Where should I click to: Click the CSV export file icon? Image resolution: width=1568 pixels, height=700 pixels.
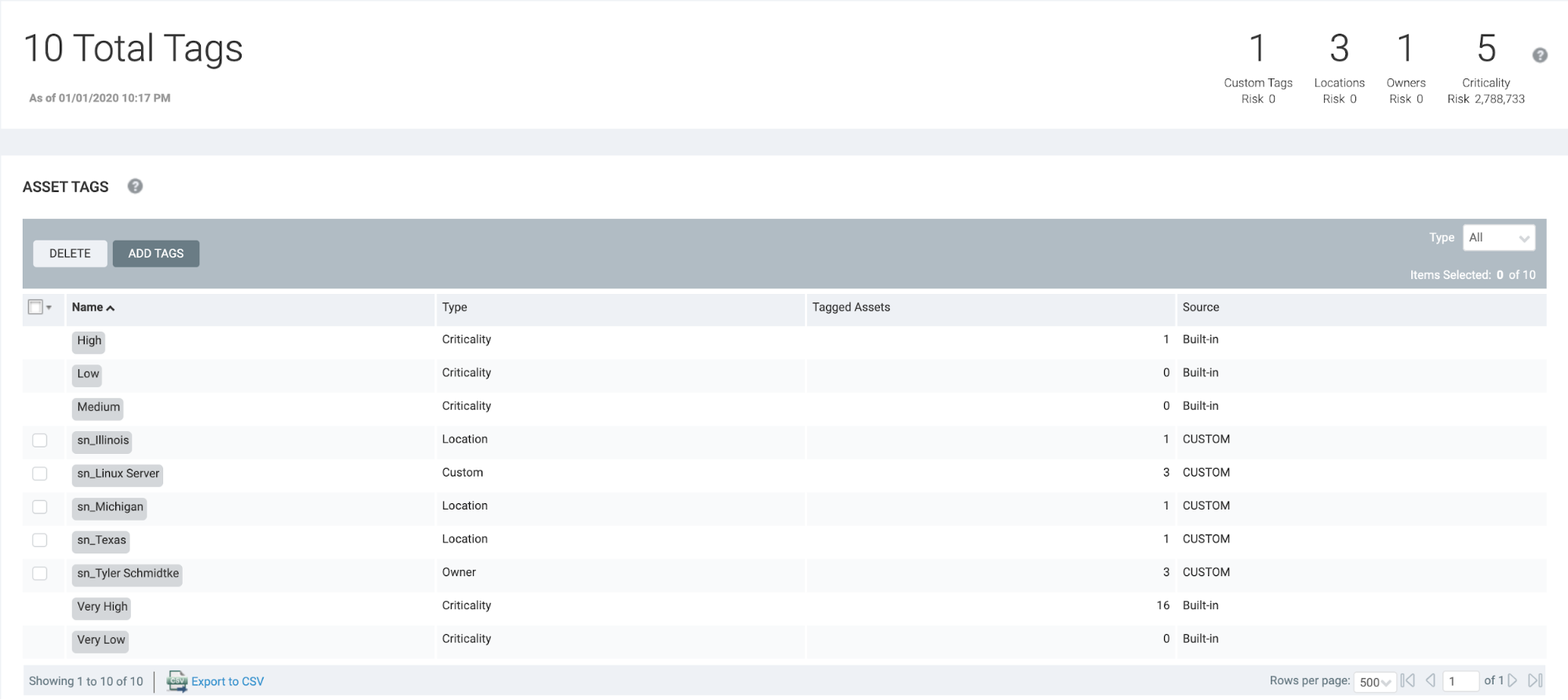click(x=177, y=681)
